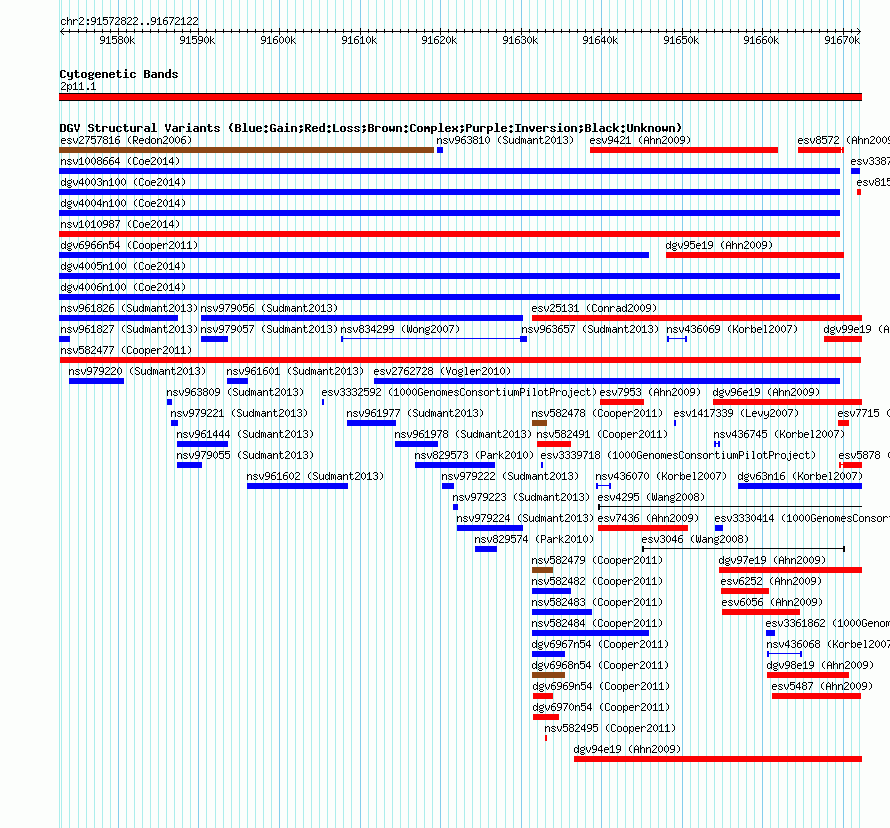Click the esv2757816 (Redon2006) variant label
Viewport: 890px width, 828px height.
coord(126,140)
